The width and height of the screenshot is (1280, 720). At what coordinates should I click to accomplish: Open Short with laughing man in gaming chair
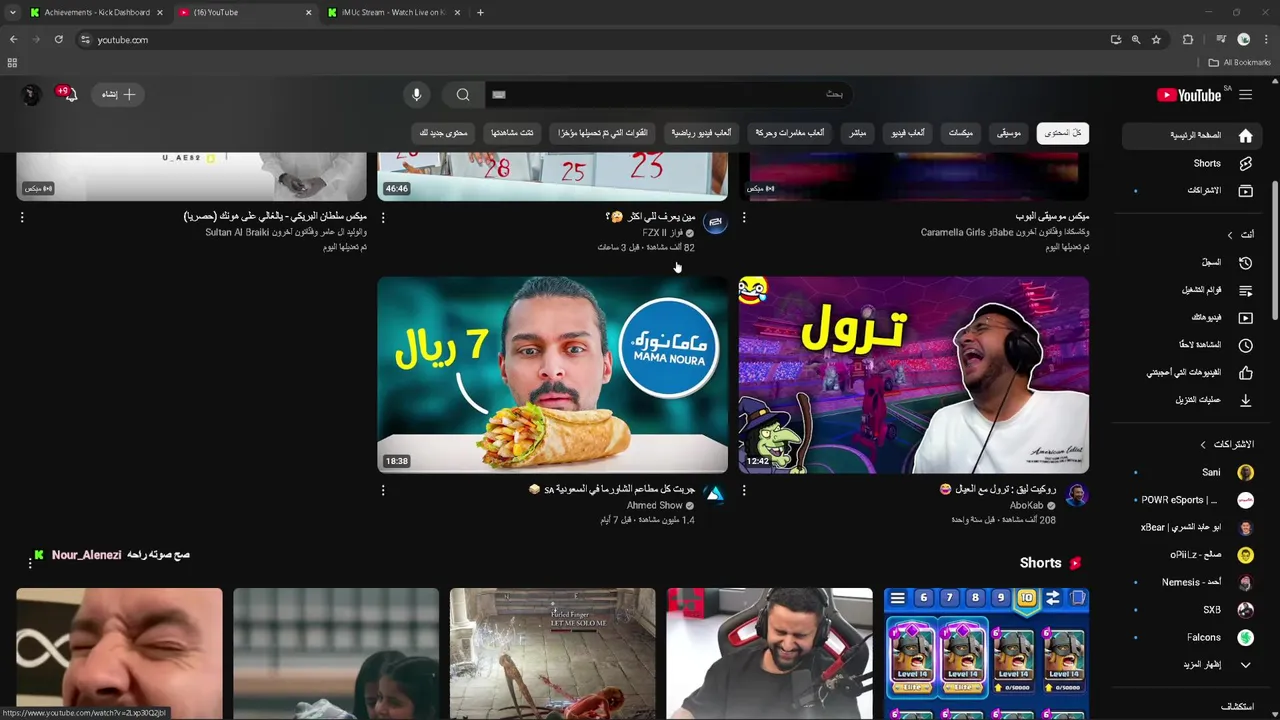coord(769,654)
